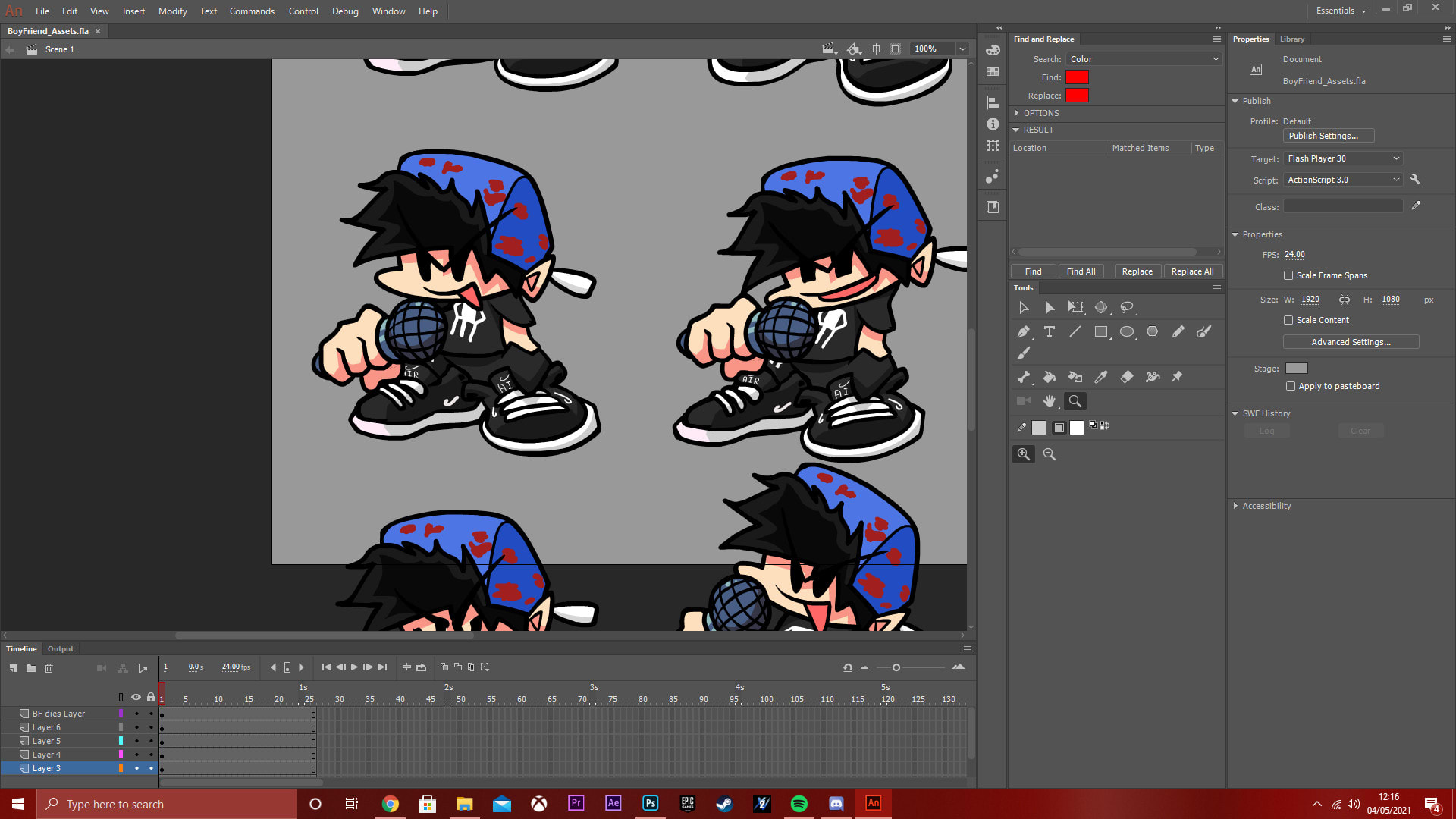Delete layer with the trash icon

click(x=49, y=668)
